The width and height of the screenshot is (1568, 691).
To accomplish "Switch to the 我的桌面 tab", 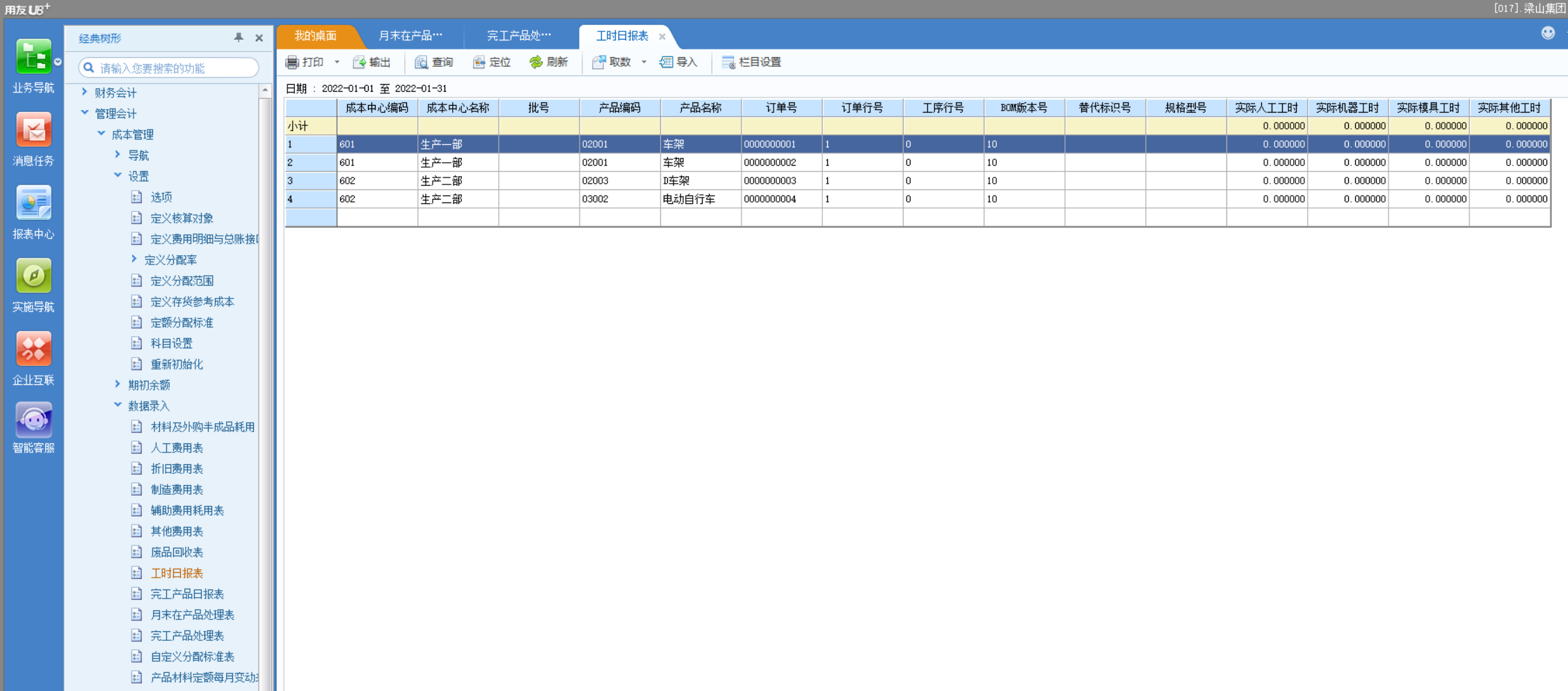I will pos(315,35).
